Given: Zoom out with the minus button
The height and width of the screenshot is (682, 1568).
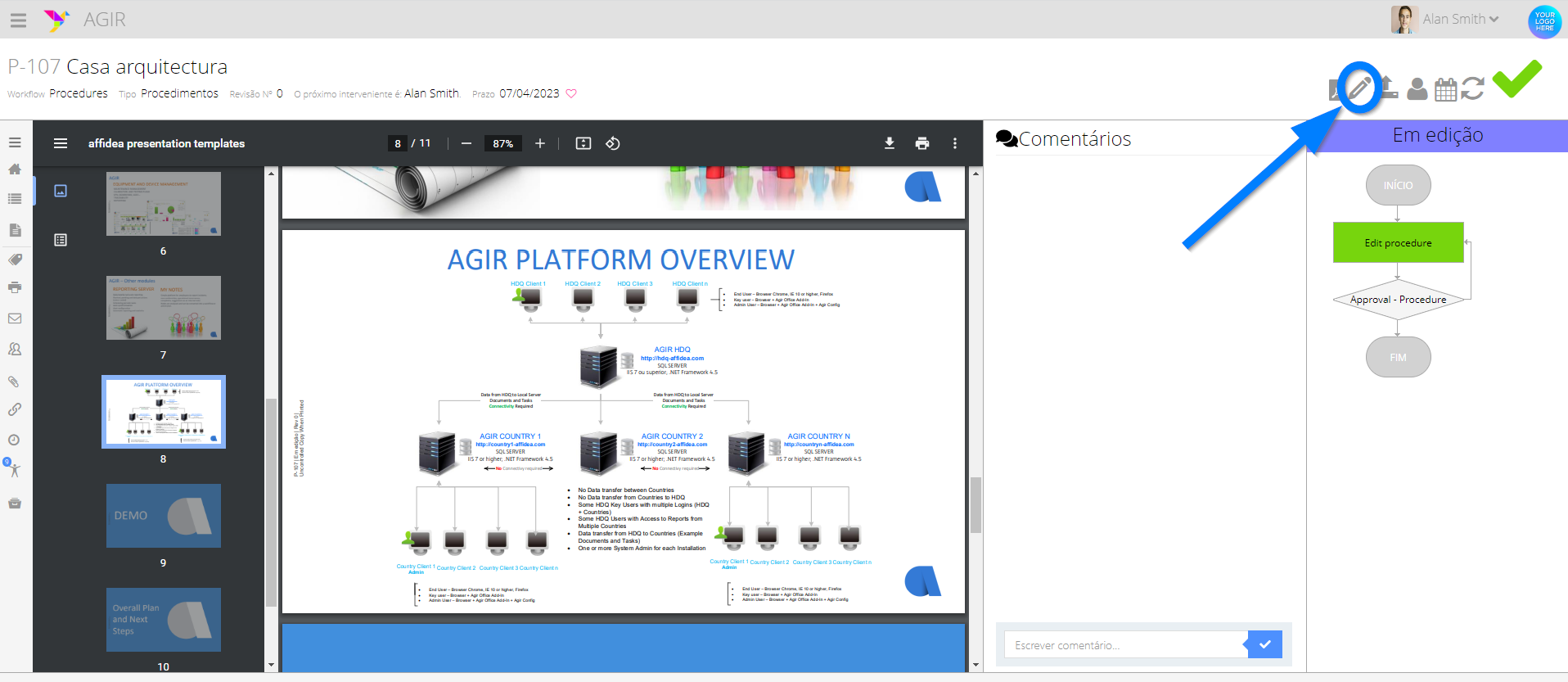Looking at the screenshot, I should point(466,143).
